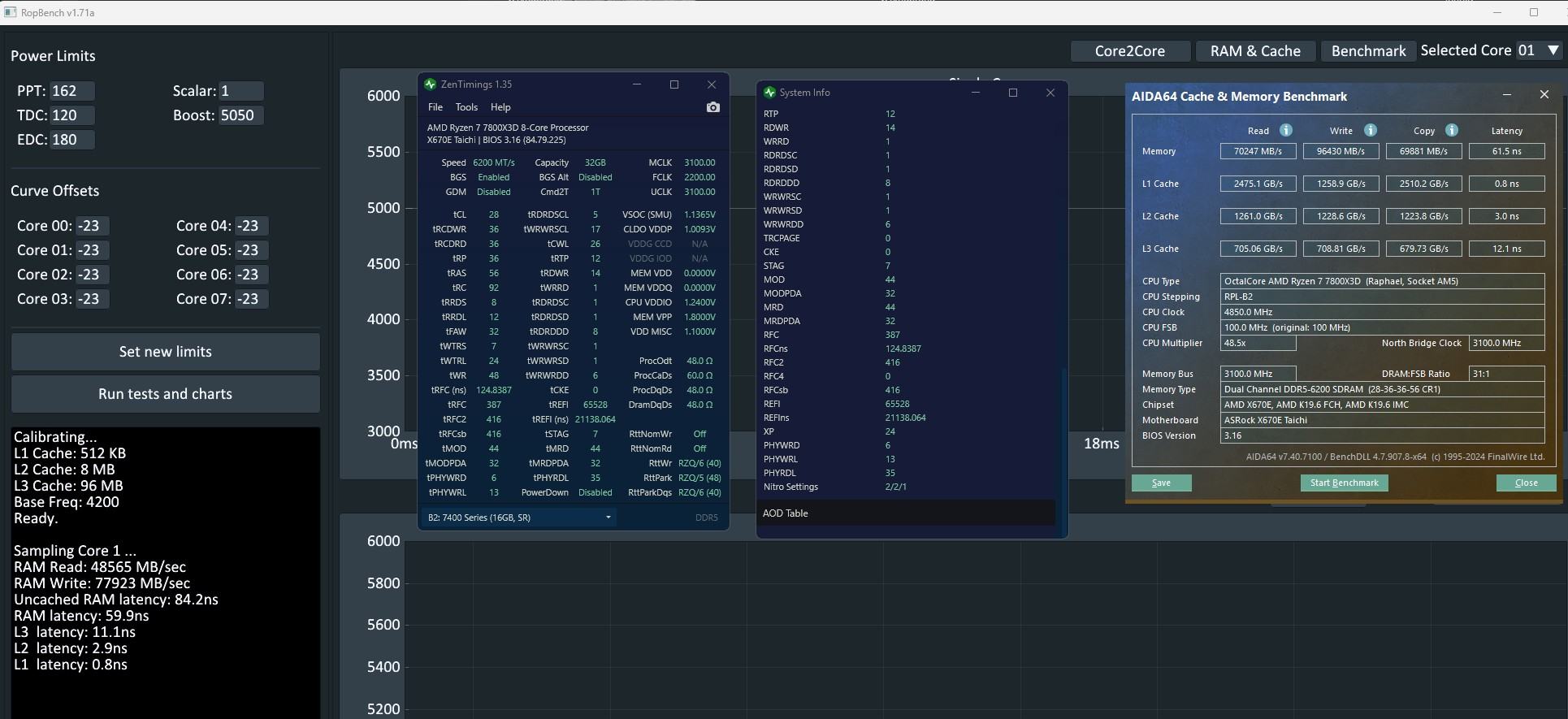
Task: Click the CPU Clock 4850.0 MHz field
Action: click(1382, 312)
